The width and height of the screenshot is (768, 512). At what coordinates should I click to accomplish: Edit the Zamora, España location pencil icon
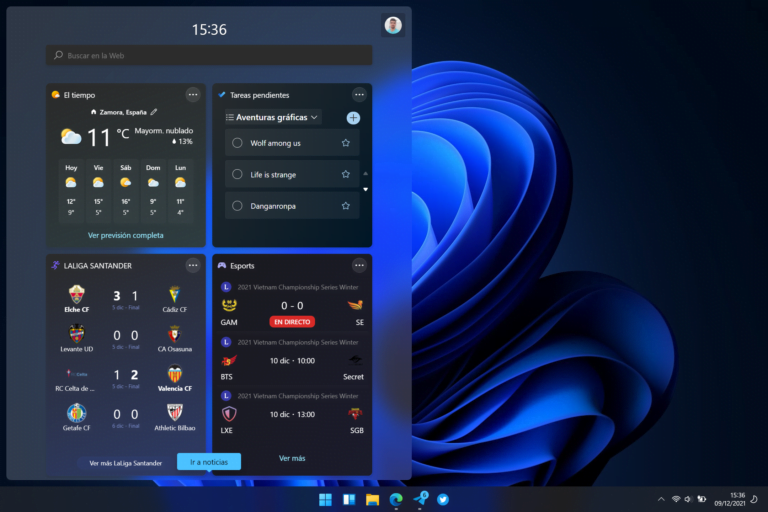pyautogui.click(x=154, y=112)
